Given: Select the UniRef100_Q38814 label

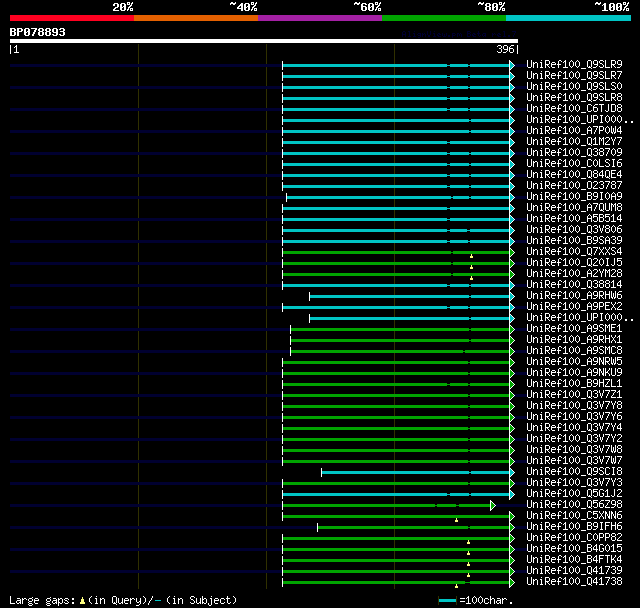Looking at the screenshot, I should [x=574, y=284].
